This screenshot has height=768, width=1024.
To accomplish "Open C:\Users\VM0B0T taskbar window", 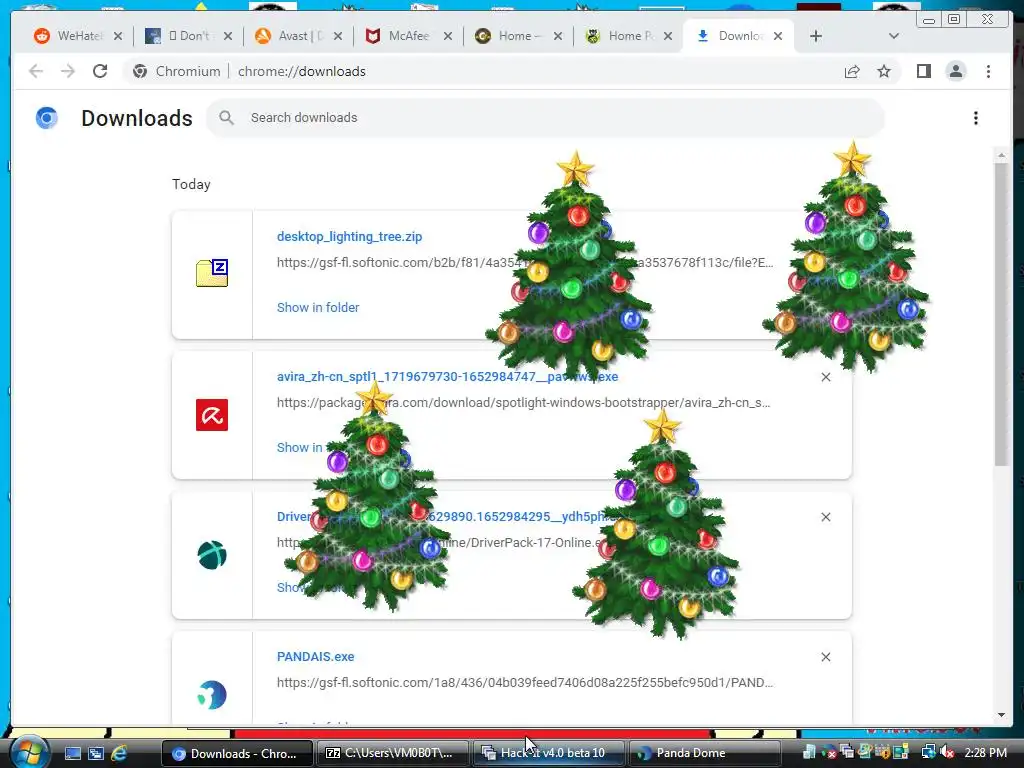I will pyautogui.click(x=392, y=753).
